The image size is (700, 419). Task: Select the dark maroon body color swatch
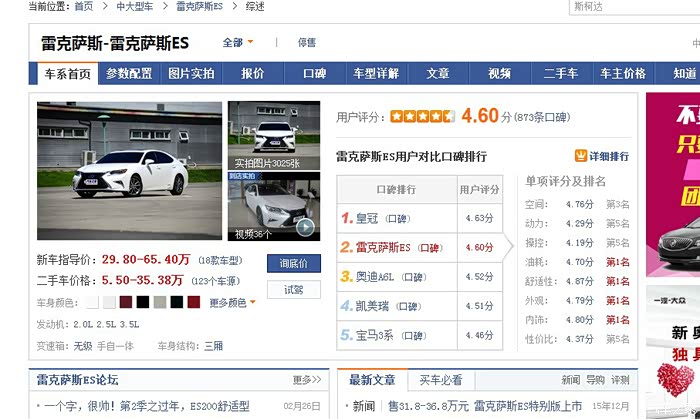tap(126, 303)
